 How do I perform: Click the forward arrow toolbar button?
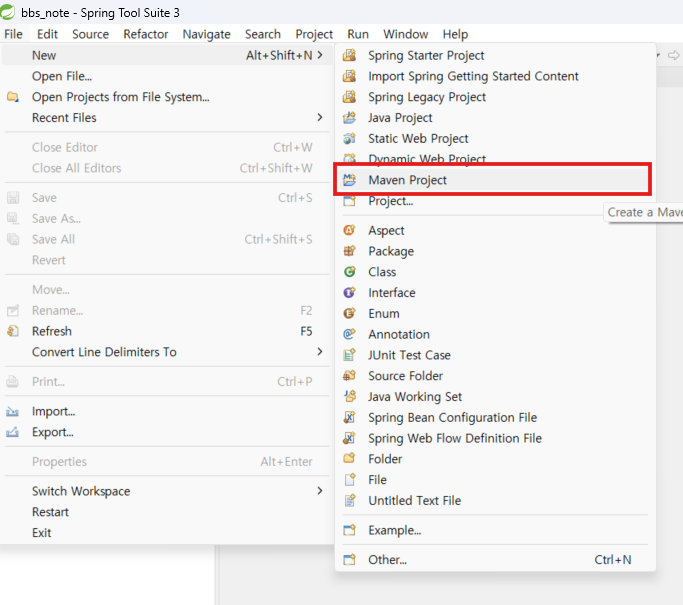[x=674, y=55]
